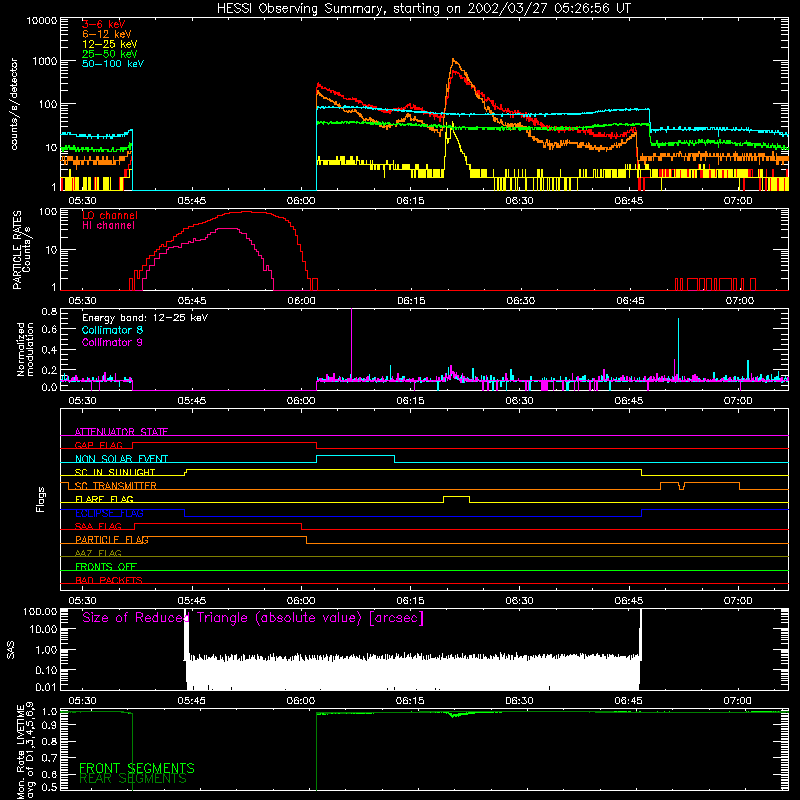Select the REAR SEGMENTS legend label
Viewport: 800px width, 800px height.
[133, 779]
